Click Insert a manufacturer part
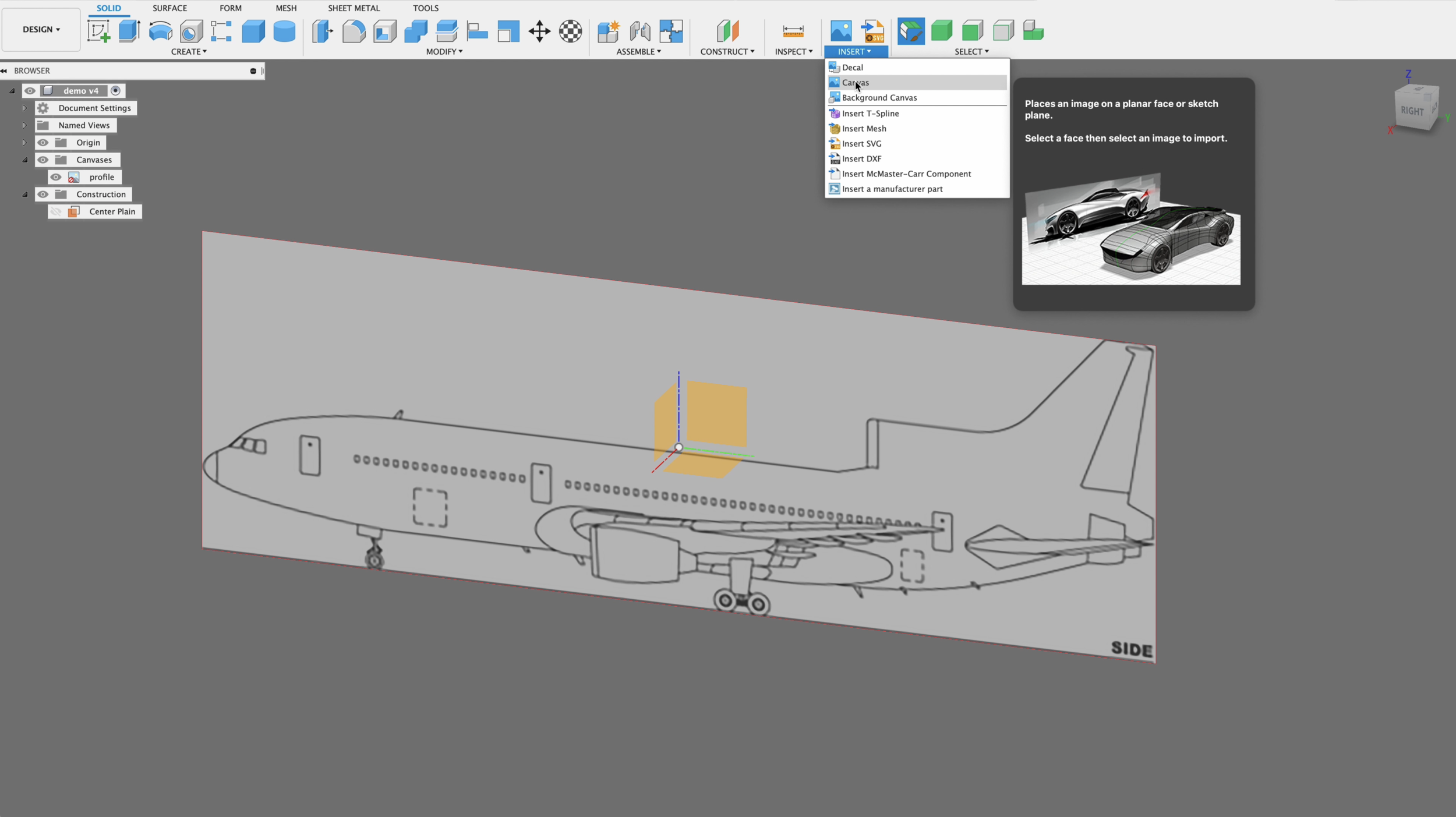 pos(893,189)
